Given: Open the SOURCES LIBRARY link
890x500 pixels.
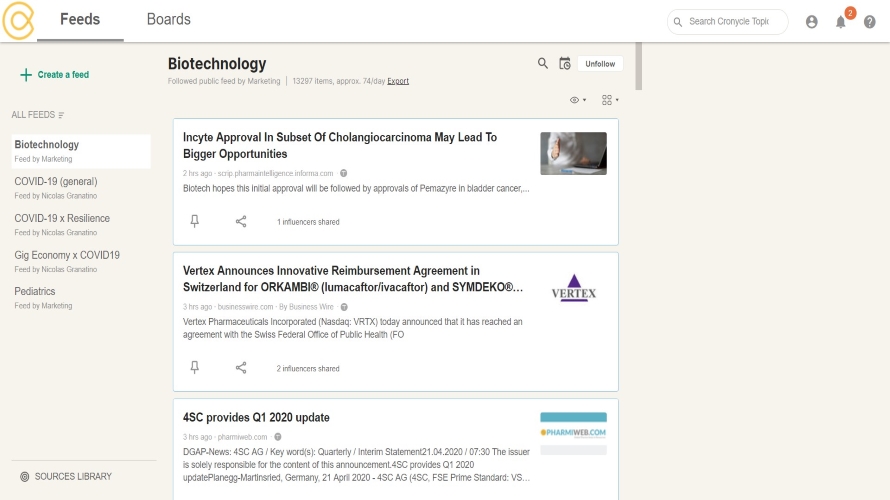Looking at the screenshot, I should coord(73,477).
